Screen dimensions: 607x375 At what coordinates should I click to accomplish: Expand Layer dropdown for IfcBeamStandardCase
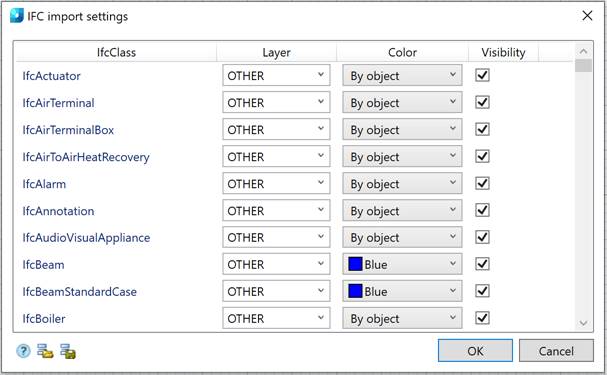click(x=276, y=291)
